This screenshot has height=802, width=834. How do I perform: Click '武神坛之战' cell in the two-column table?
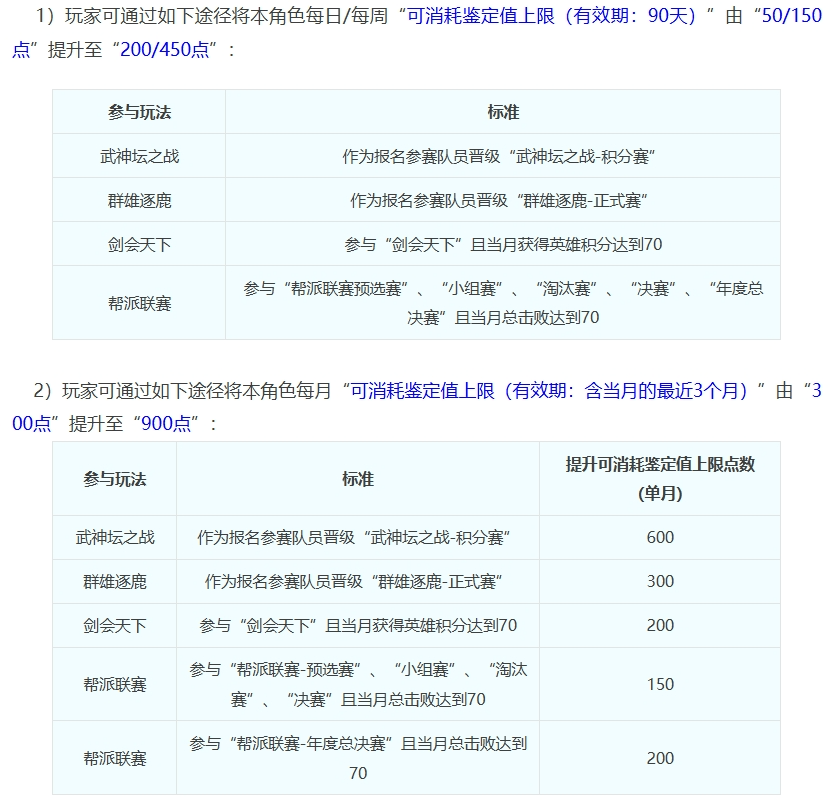click(139, 157)
